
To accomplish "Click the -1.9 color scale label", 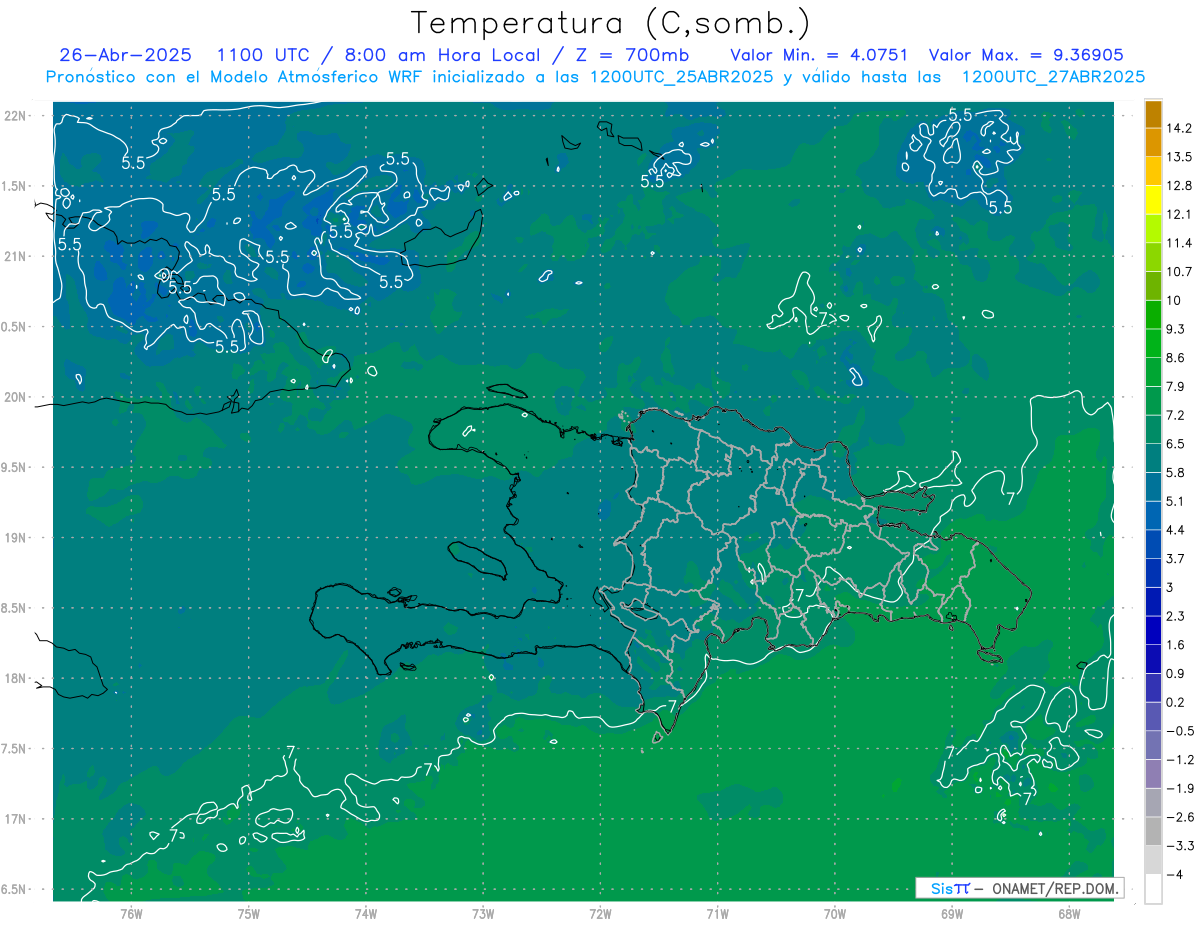I will (x=1180, y=788).
